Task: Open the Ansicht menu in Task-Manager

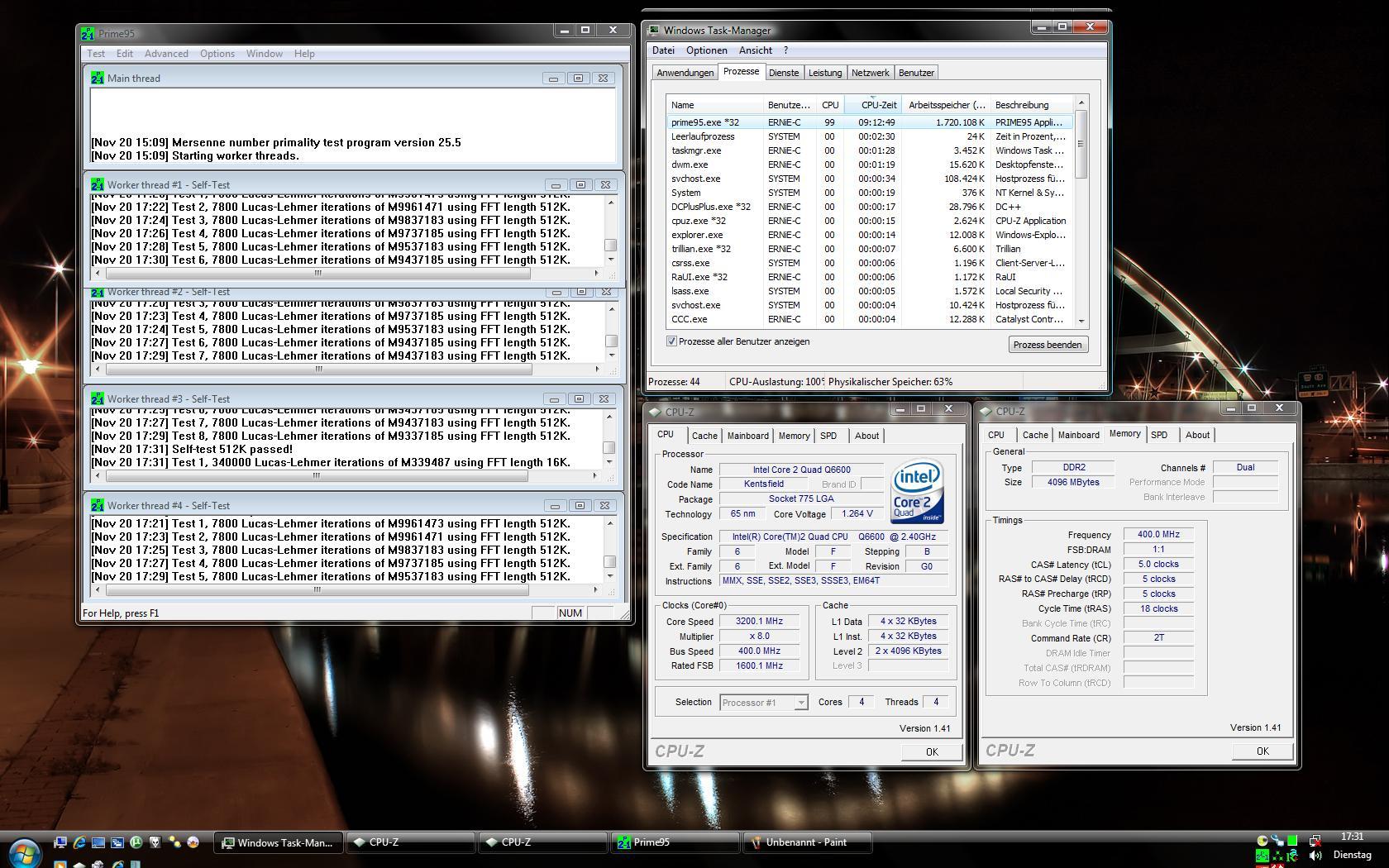Action: (x=756, y=50)
